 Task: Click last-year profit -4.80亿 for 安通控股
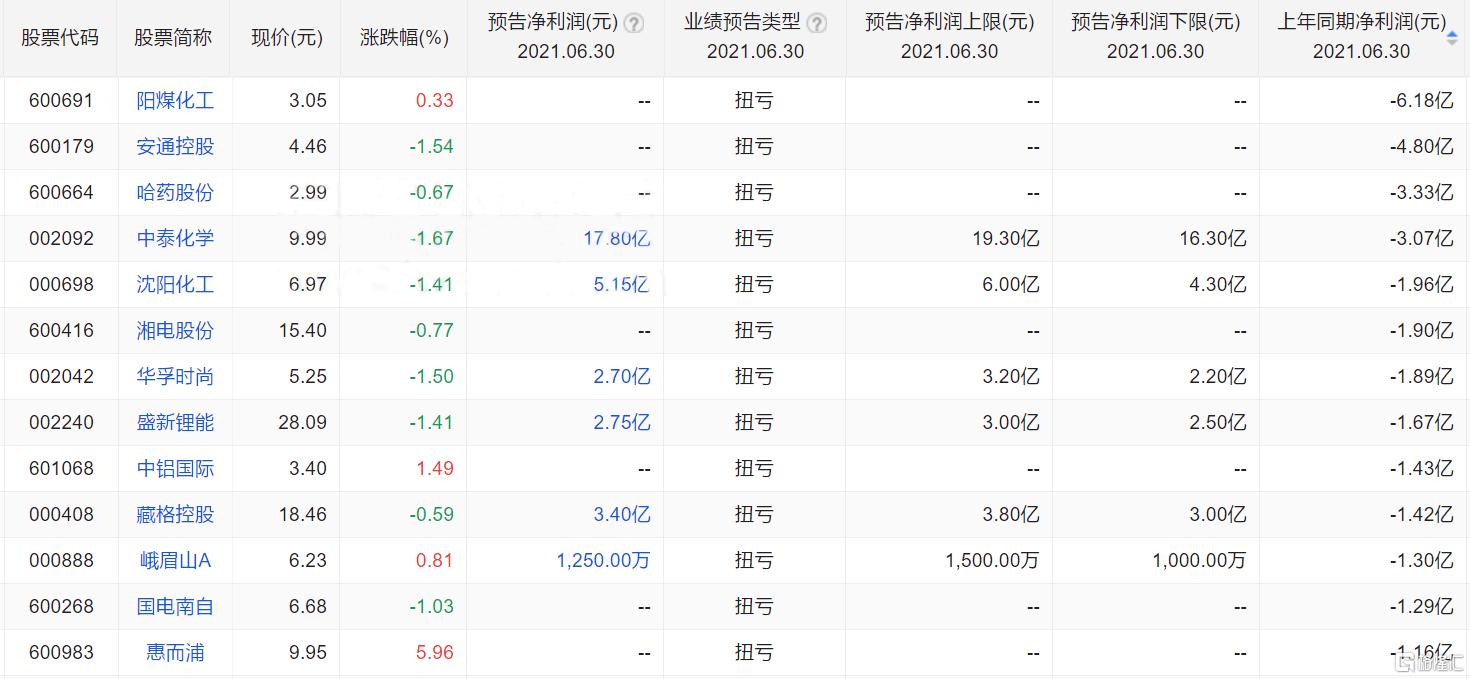click(1421, 146)
